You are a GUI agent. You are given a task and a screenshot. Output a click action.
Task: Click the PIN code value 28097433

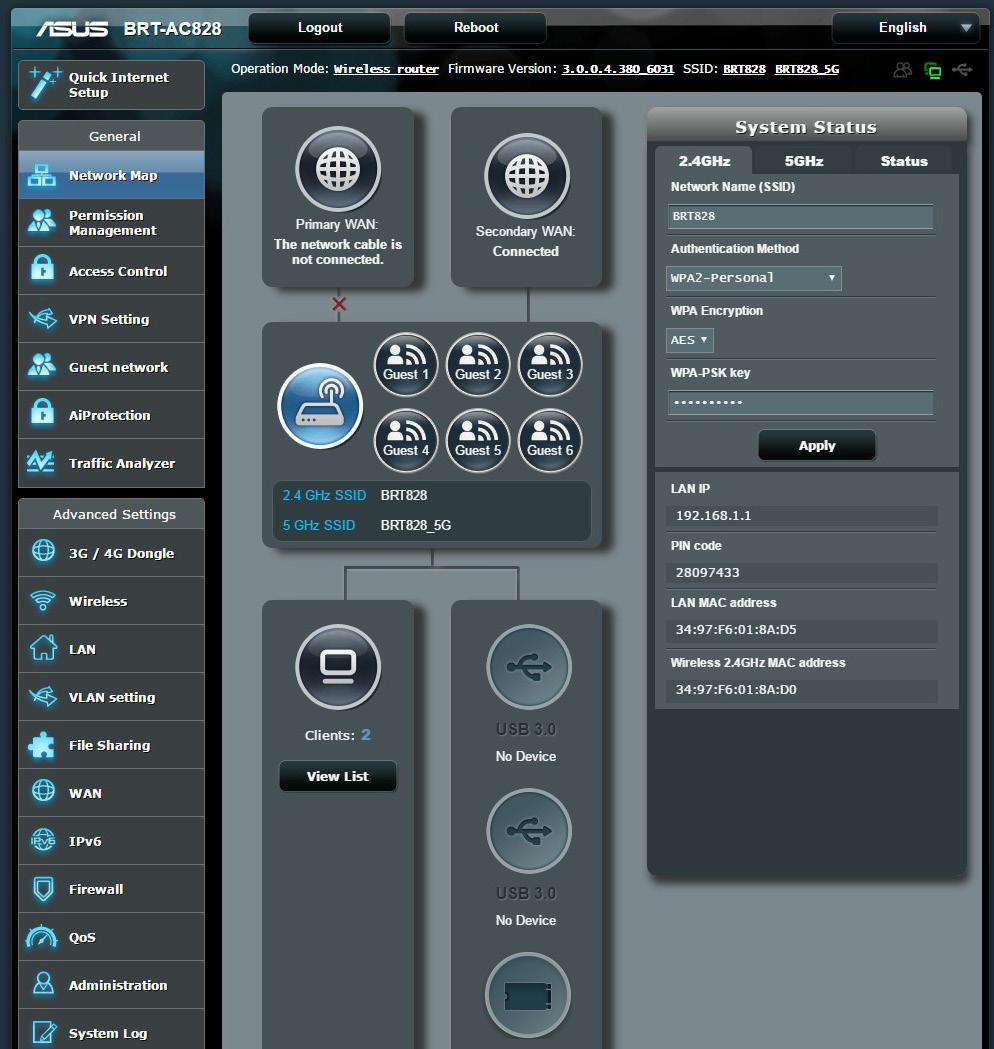(x=707, y=573)
